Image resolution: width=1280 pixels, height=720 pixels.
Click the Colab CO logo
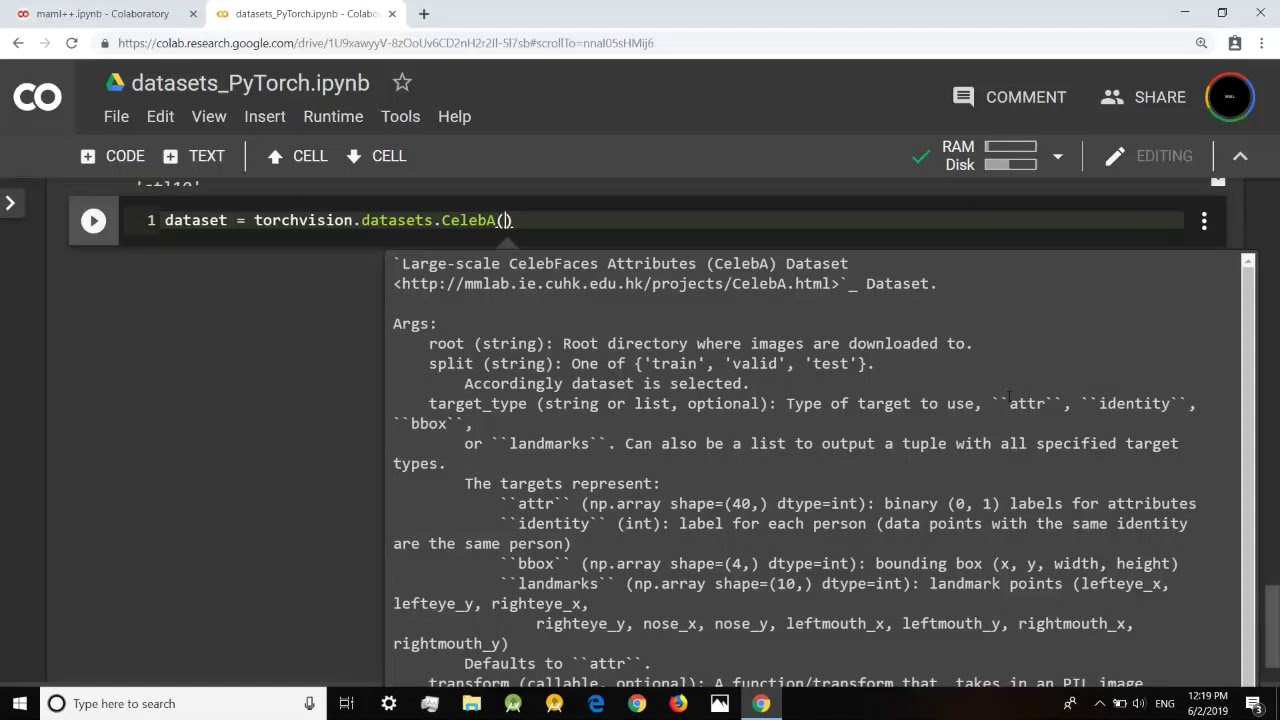[37, 97]
